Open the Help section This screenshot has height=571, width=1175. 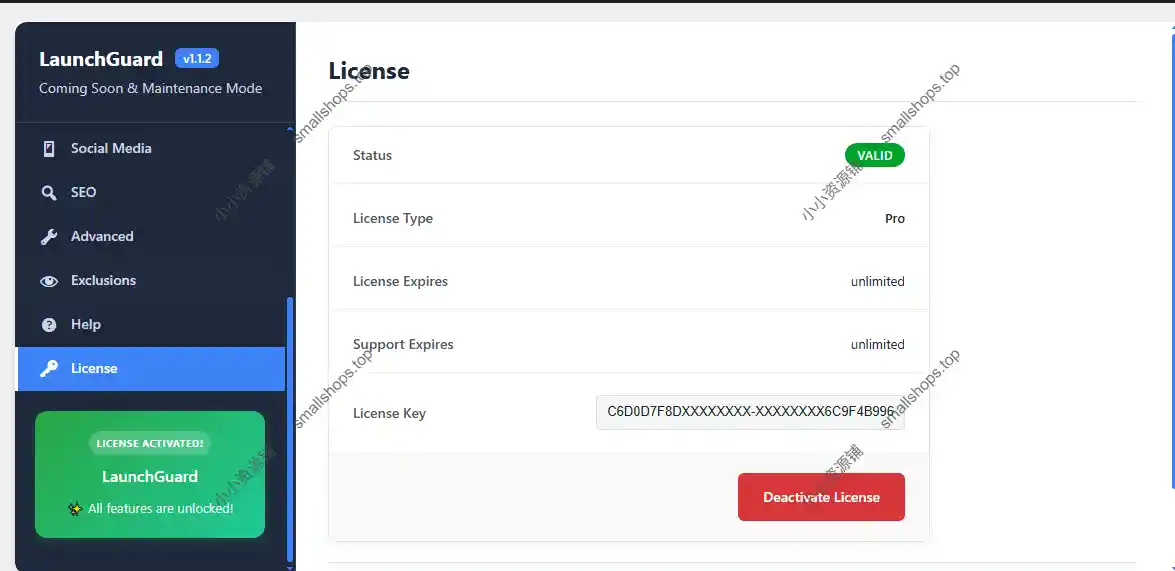150,324
